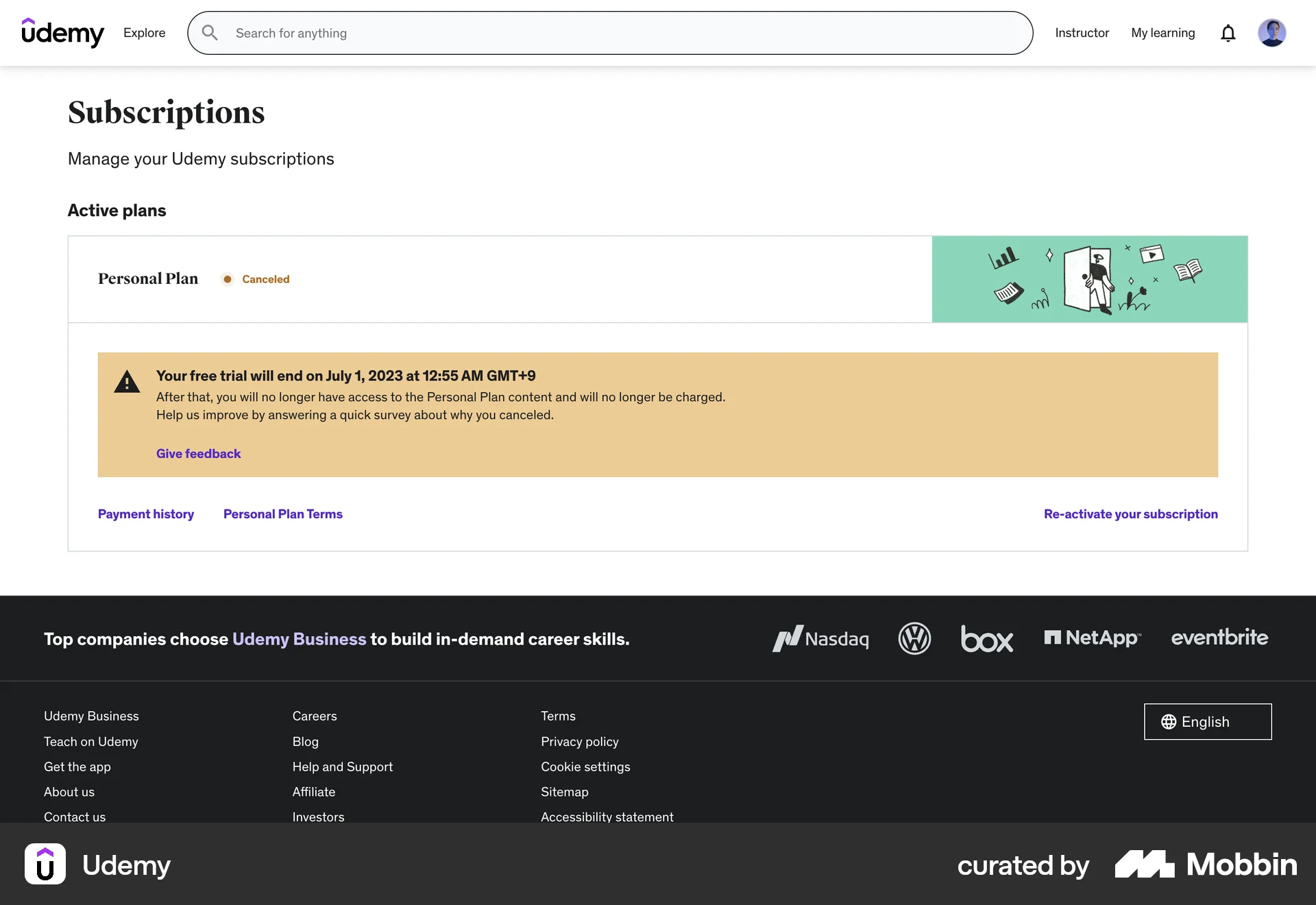Click Re-activate your subscription
Viewport: 1316px width, 905px height.
(1130, 514)
